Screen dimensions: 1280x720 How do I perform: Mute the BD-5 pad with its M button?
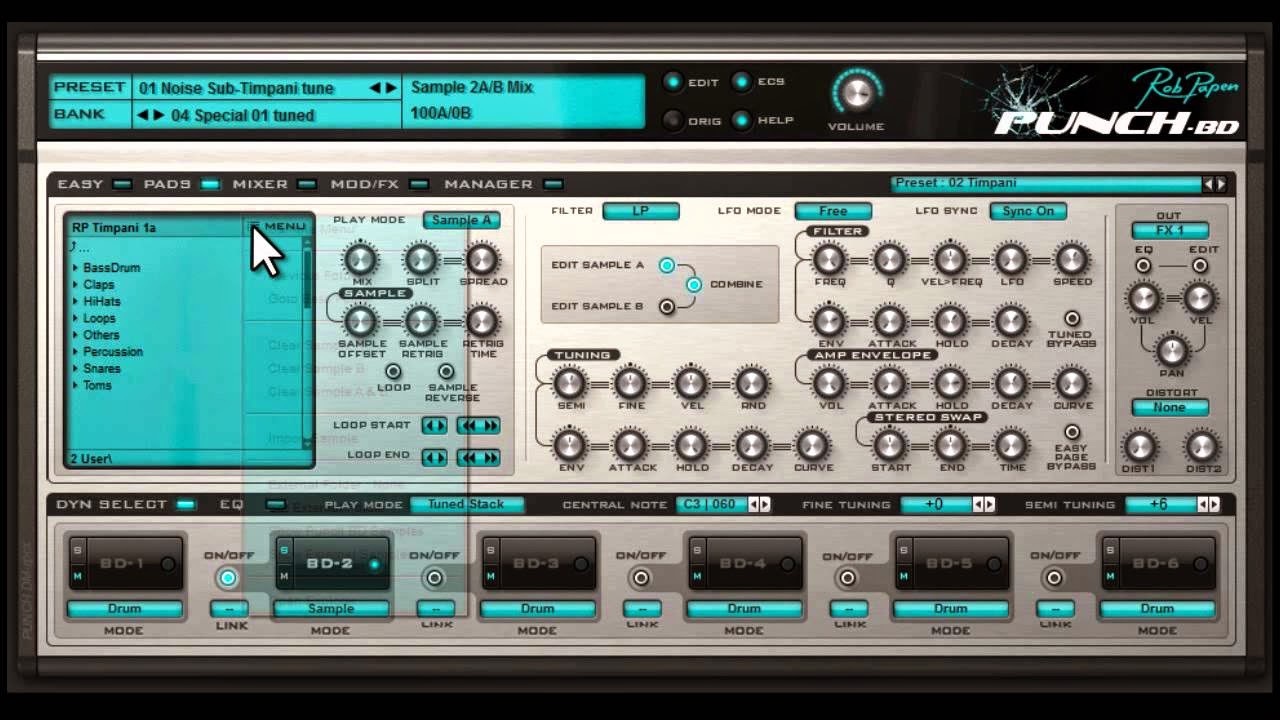coord(905,576)
